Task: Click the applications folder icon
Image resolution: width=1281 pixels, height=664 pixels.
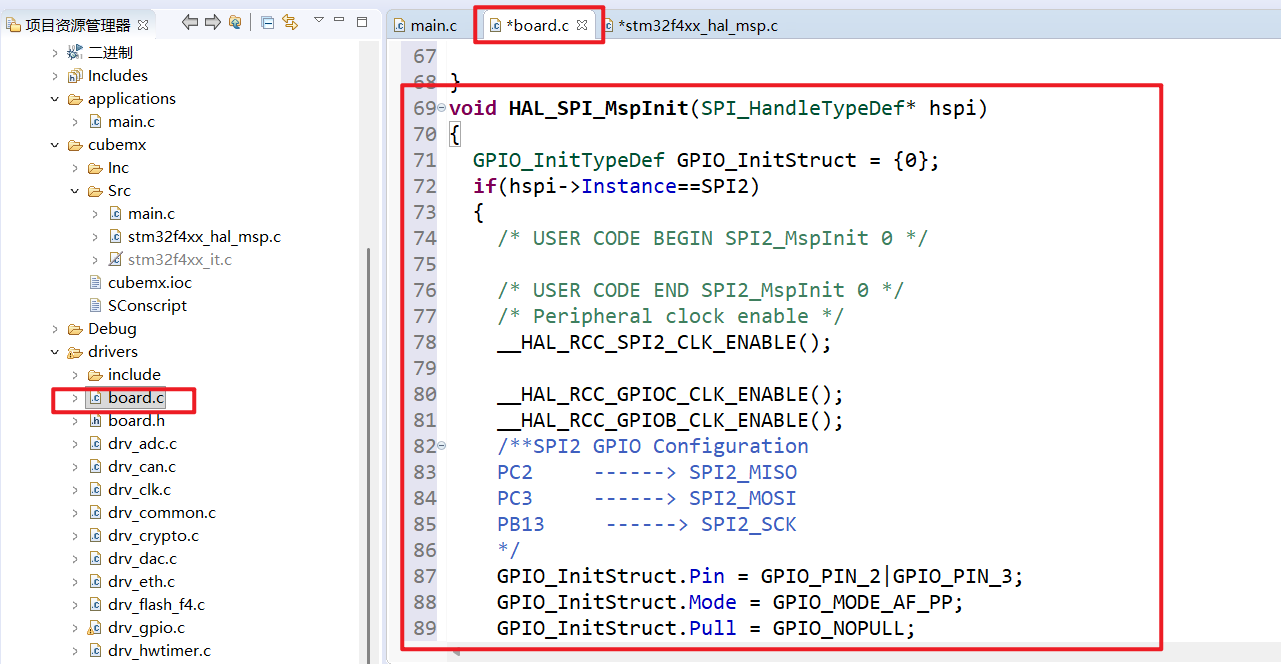Action: [x=75, y=99]
